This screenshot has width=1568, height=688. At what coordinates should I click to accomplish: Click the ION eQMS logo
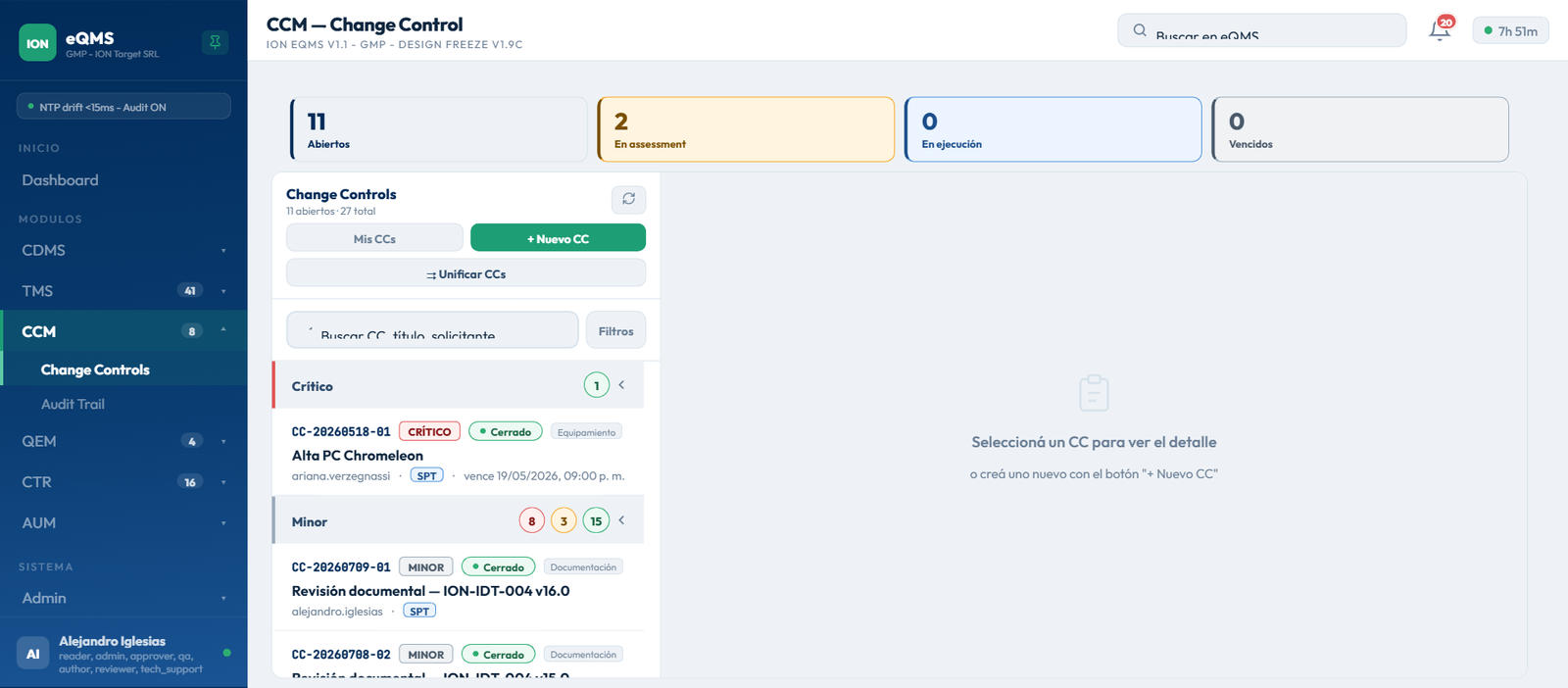click(x=37, y=43)
